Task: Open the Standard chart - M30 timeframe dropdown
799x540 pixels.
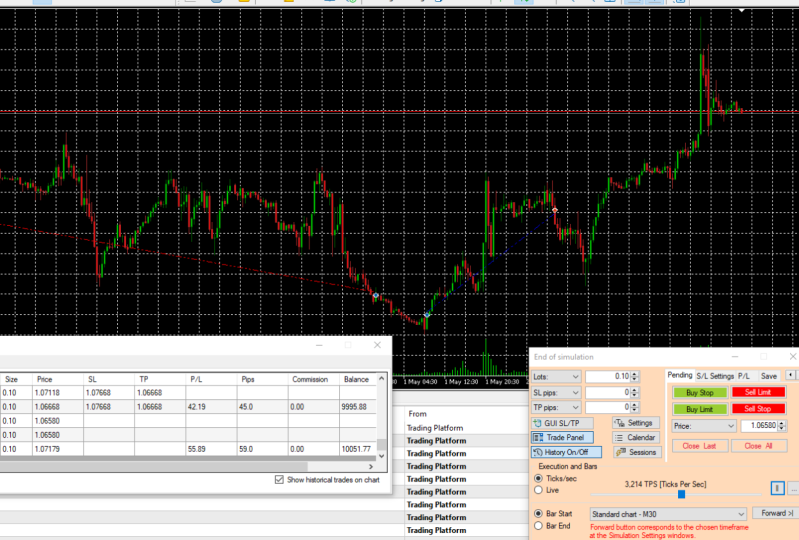Action: pyautogui.click(x=668, y=514)
